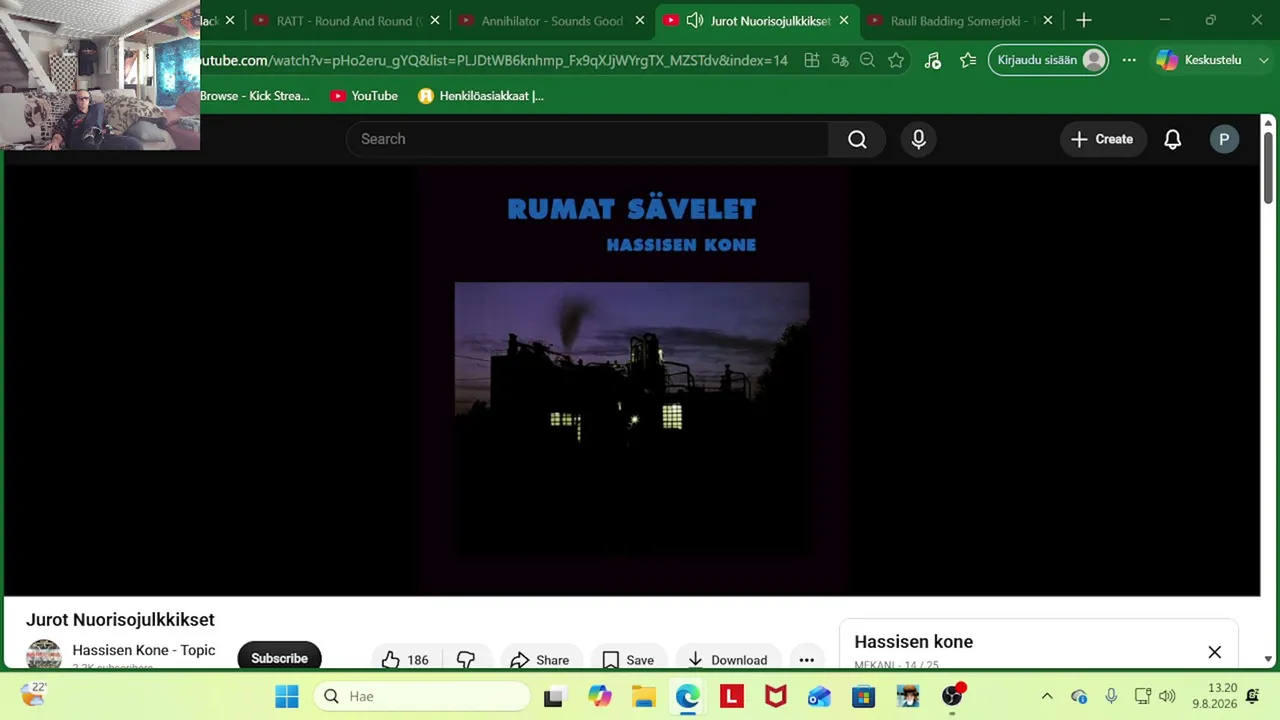Screen dimensions: 1280x720
Task: Close the Rauli Badding Somerjoki tab
Action: coord(1047,20)
